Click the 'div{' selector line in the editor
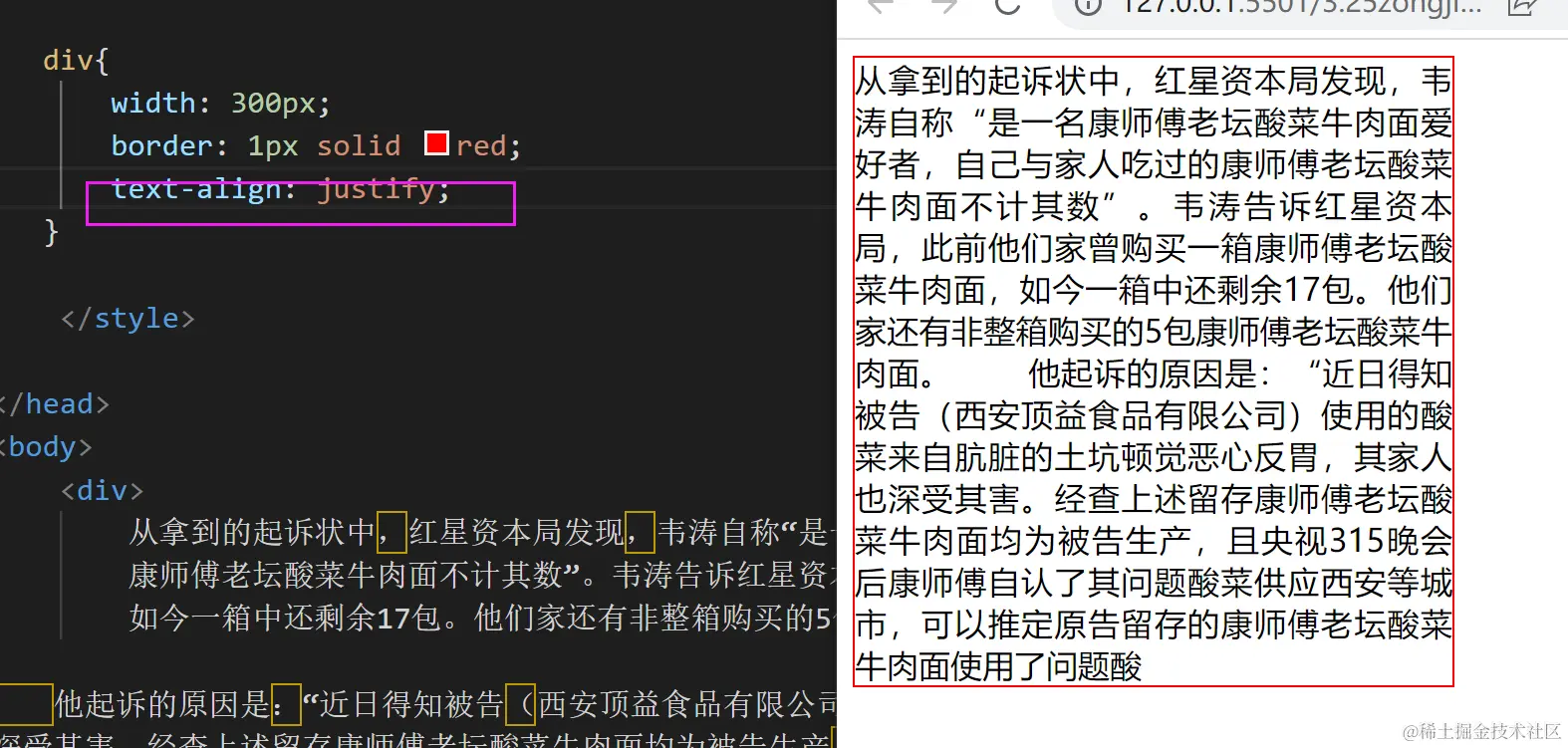Screen dimensions: 1568x748 tap(76, 61)
